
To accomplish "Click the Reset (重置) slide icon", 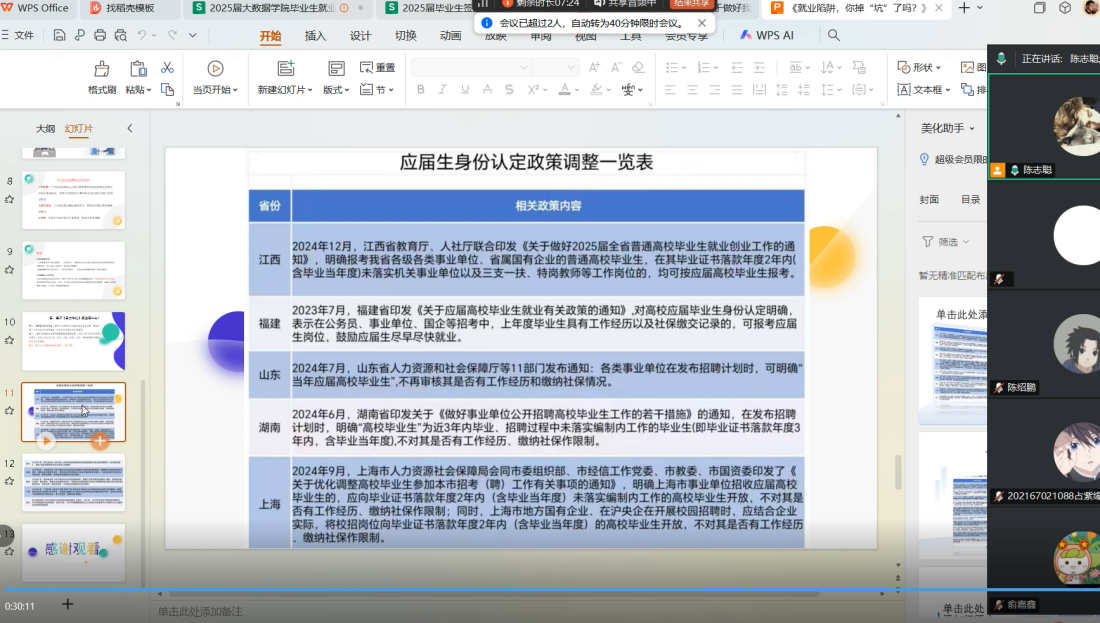I will [376, 67].
